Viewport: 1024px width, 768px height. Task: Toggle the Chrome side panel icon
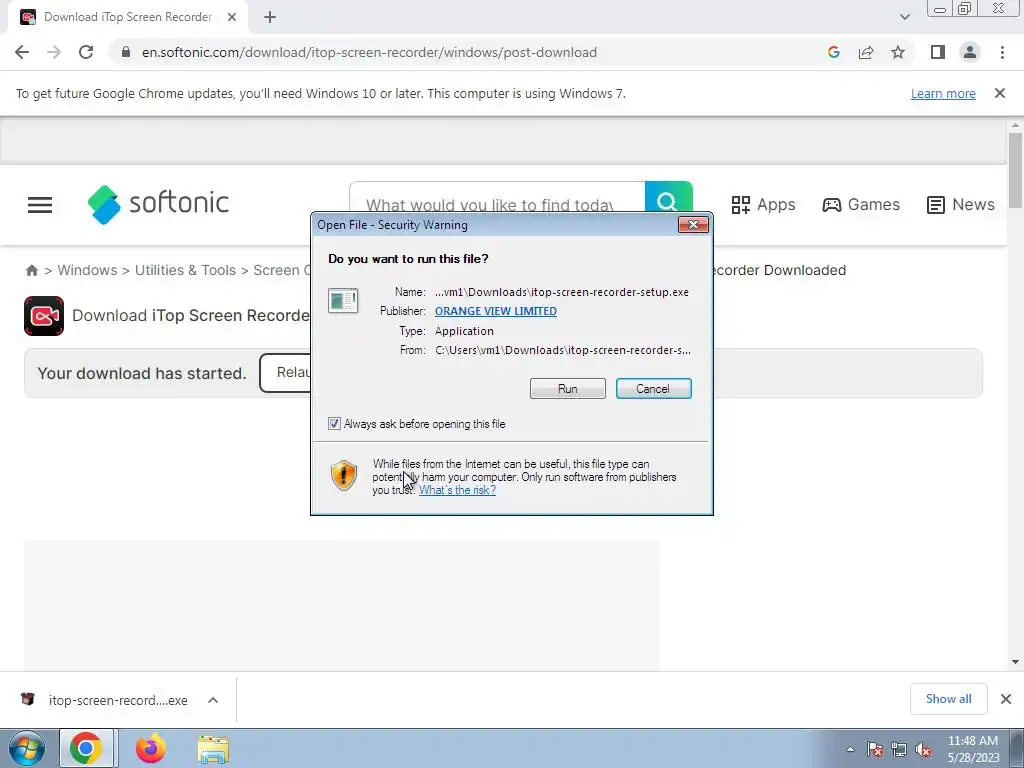pos(938,52)
